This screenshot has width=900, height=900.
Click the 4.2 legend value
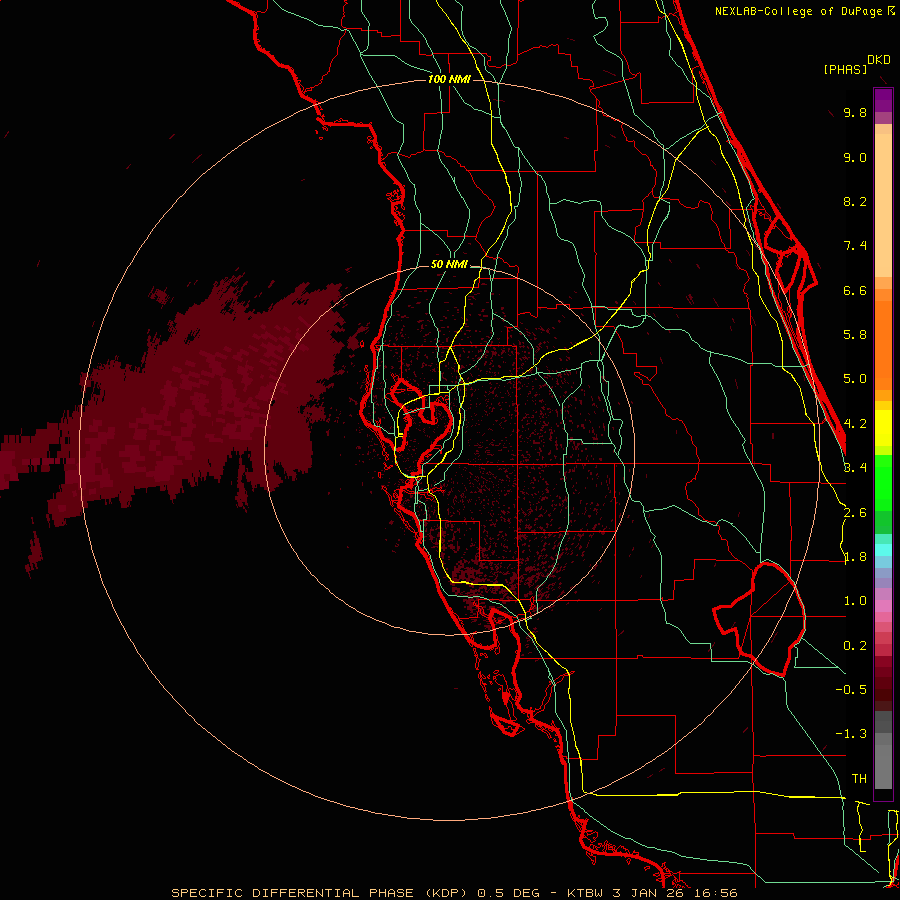coord(855,424)
